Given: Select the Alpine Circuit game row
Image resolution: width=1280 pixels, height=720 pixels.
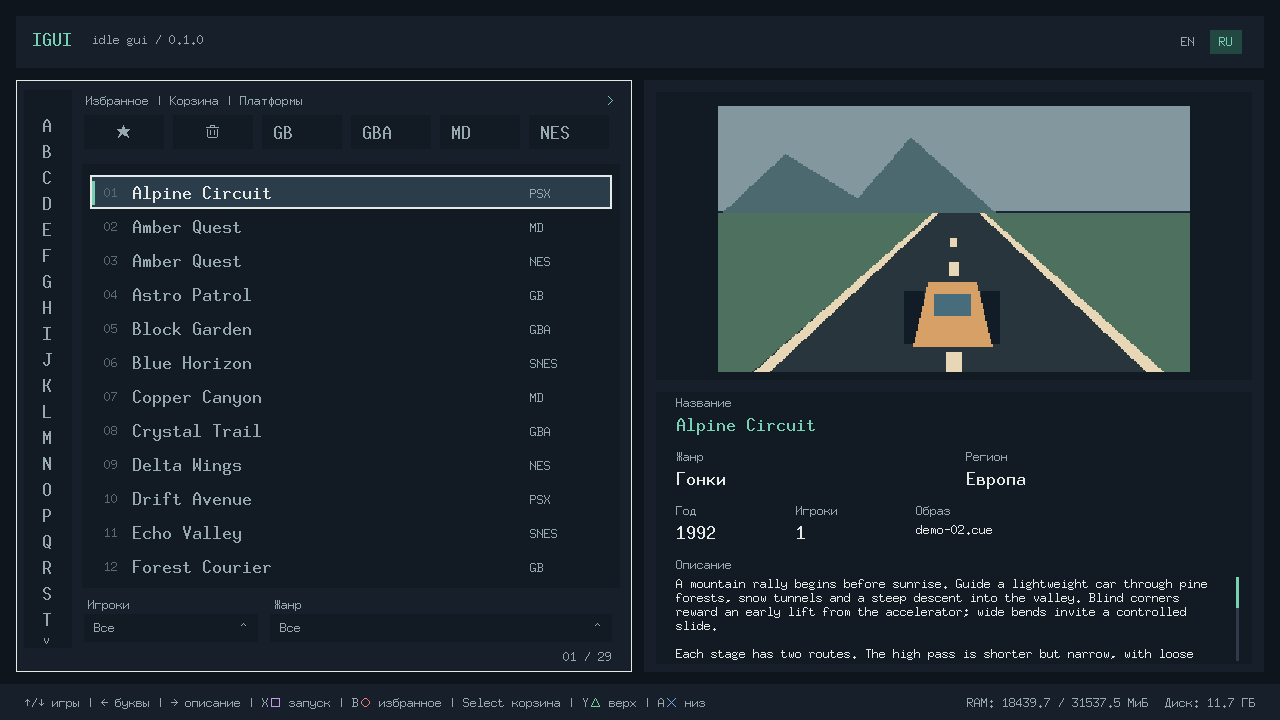Looking at the screenshot, I should coord(351,193).
